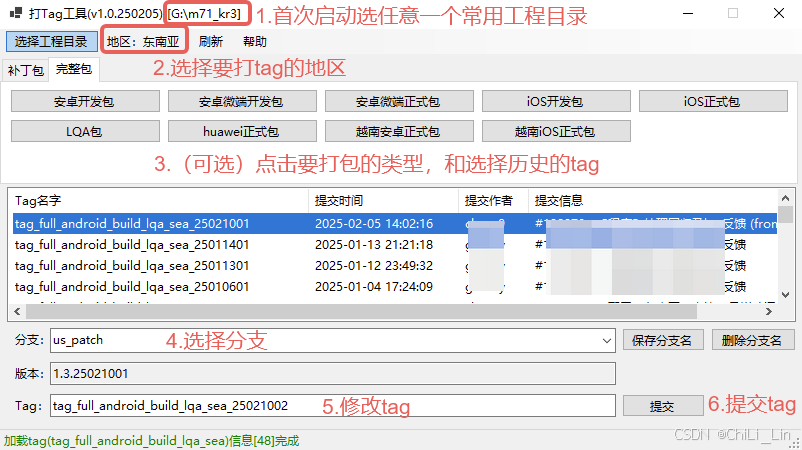Open the 帮助 menu
This screenshot has height=450, width=802.
255,41
